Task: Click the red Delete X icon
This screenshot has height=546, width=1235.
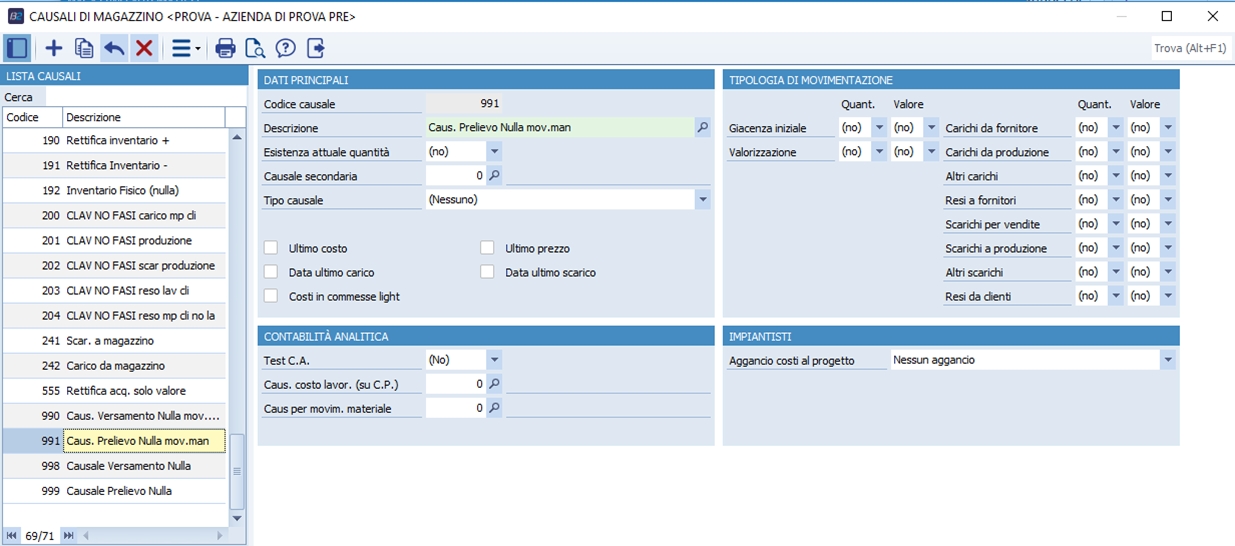Action: click(x=144, y=48)
